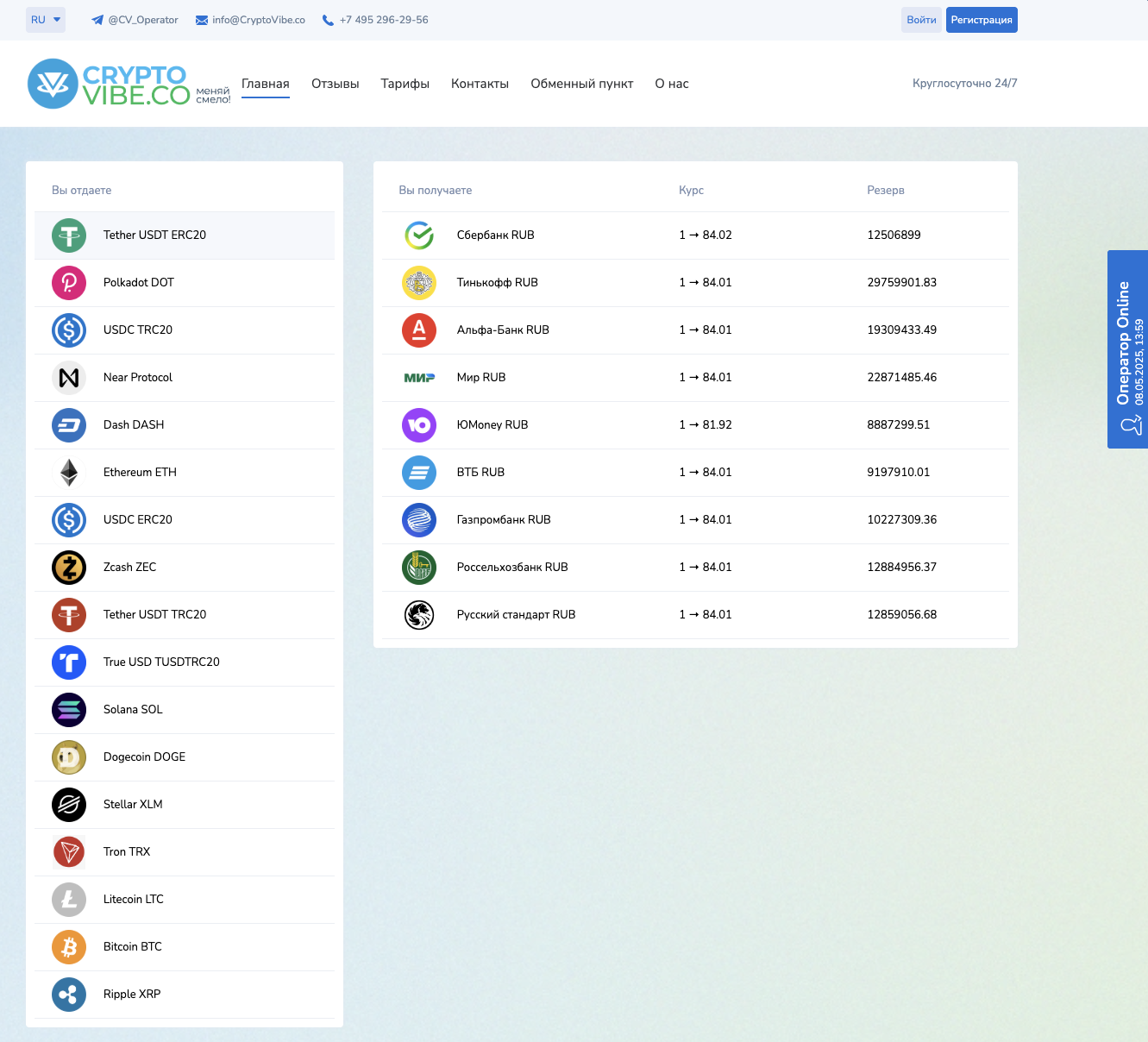This screenshot has width=1148, height=1042.
Task: Select the Near Protocol icon
Action: coord(69,378)
